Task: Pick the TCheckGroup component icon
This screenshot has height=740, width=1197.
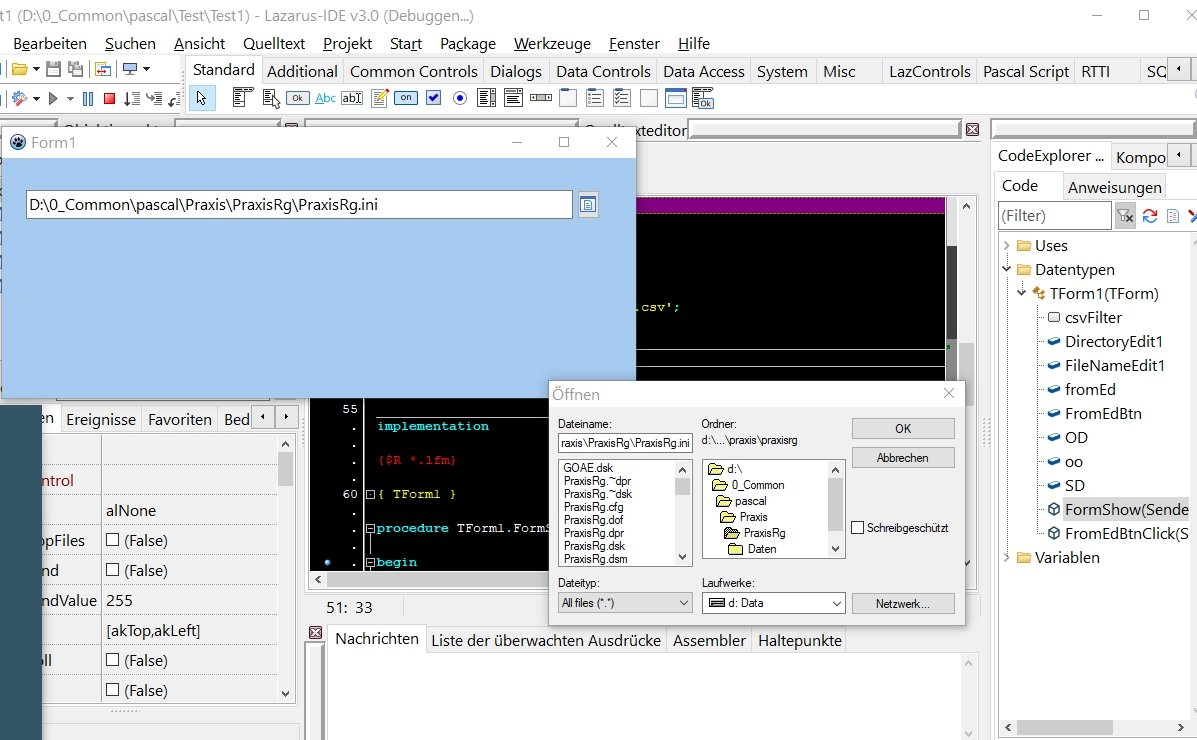Action: point(622,98)
